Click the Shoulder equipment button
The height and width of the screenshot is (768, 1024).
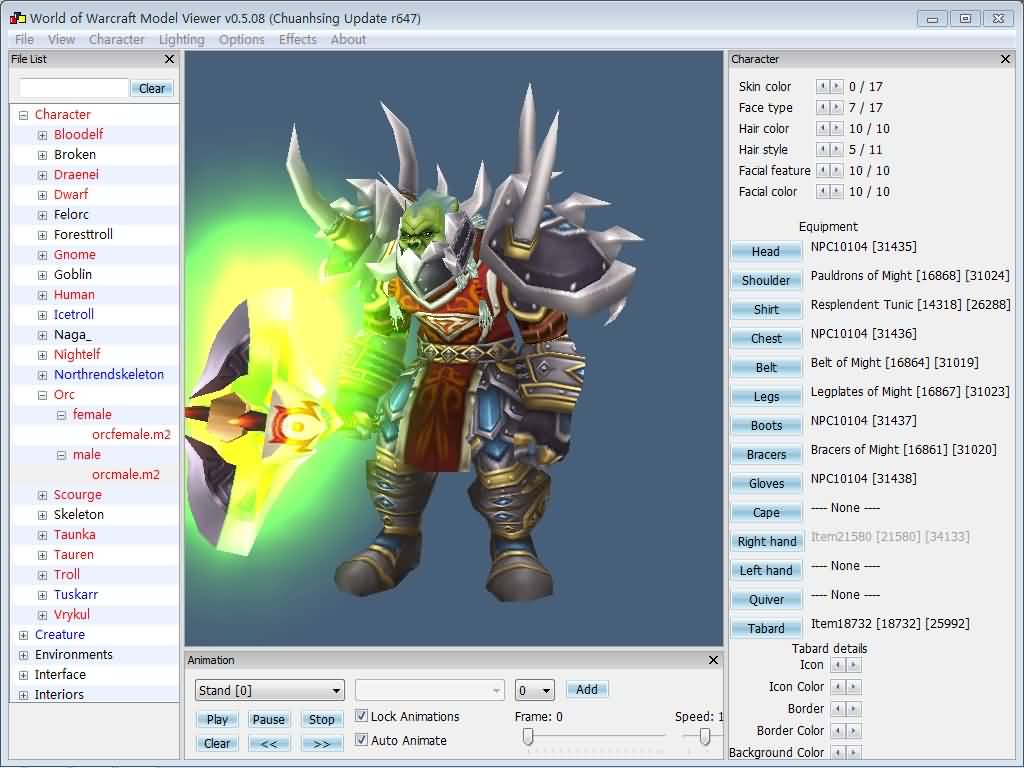[x=766, y=280]
